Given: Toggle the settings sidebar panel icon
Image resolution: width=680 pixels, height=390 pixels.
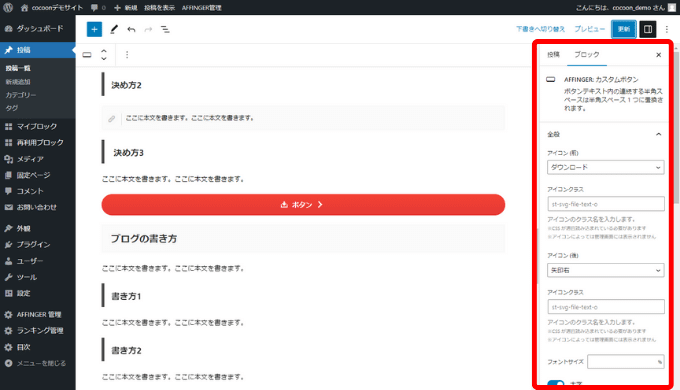Looking at the screenshot, I should click(647, 29).
